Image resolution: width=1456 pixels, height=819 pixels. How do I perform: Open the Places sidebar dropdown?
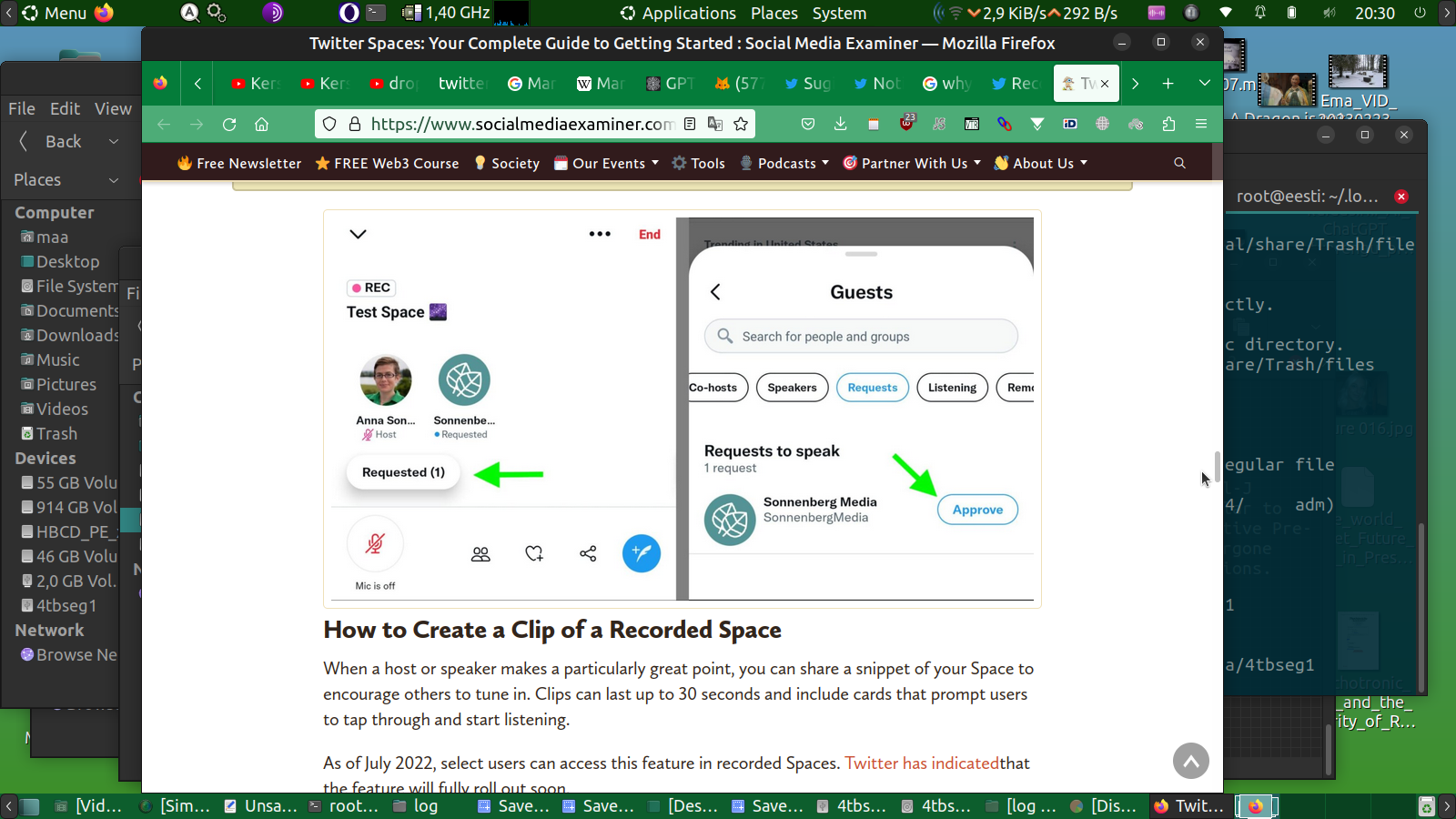[66, 180]
